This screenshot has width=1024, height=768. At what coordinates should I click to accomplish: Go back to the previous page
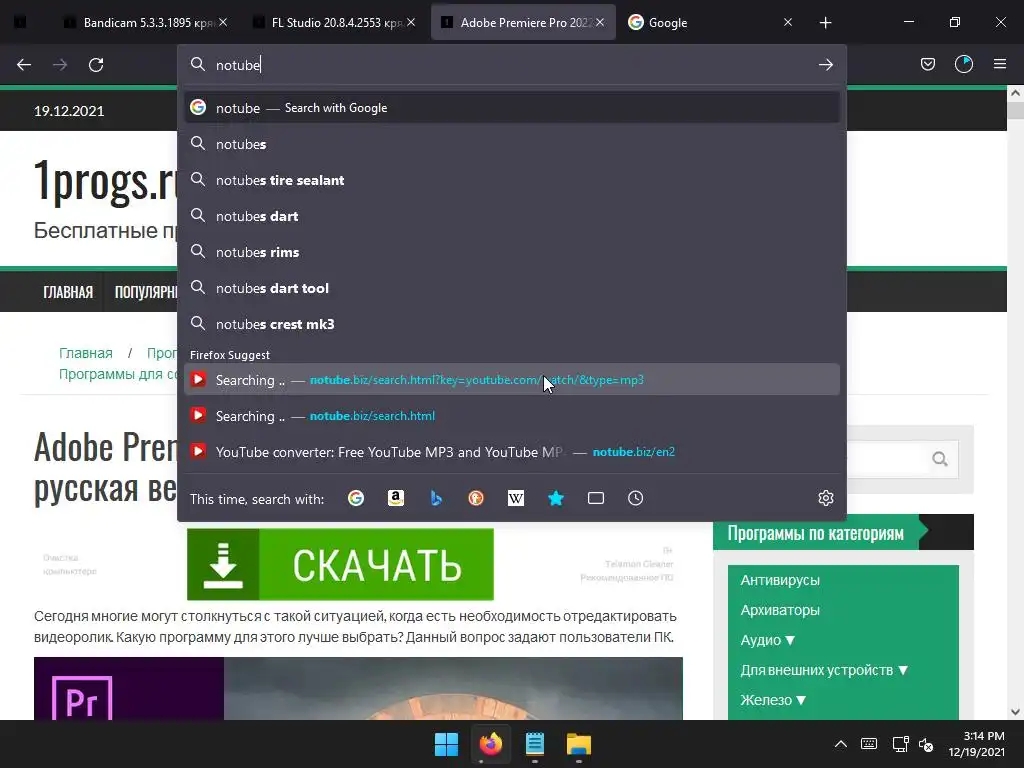24,65
